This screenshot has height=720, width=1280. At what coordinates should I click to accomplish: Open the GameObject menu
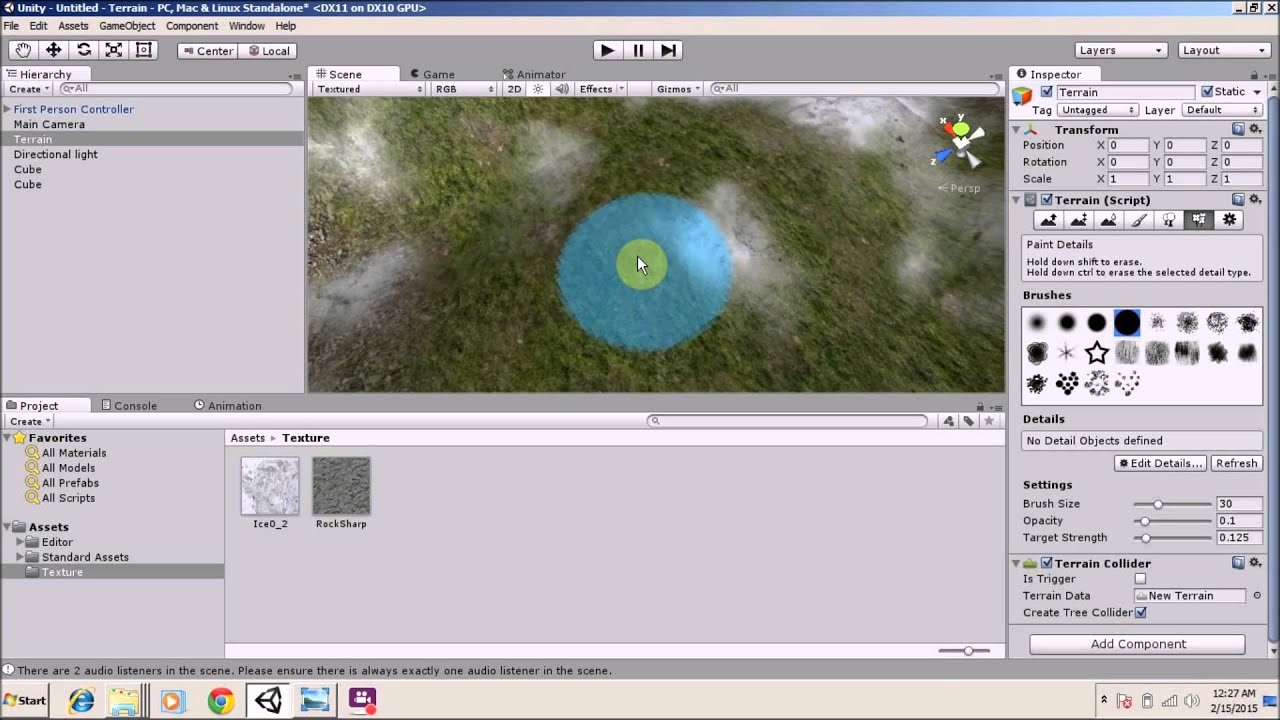[127, 26]
